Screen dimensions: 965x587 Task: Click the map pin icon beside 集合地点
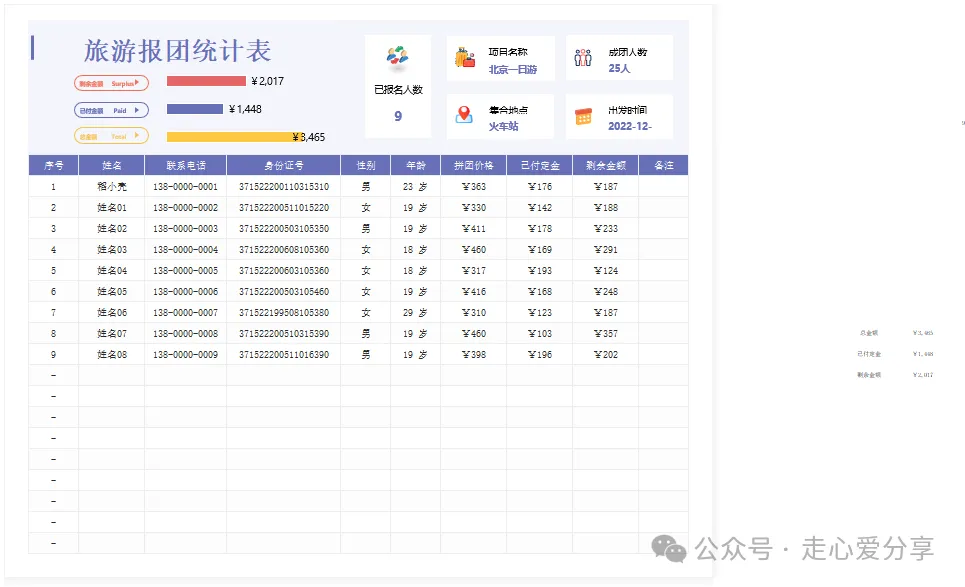(464, 114)
